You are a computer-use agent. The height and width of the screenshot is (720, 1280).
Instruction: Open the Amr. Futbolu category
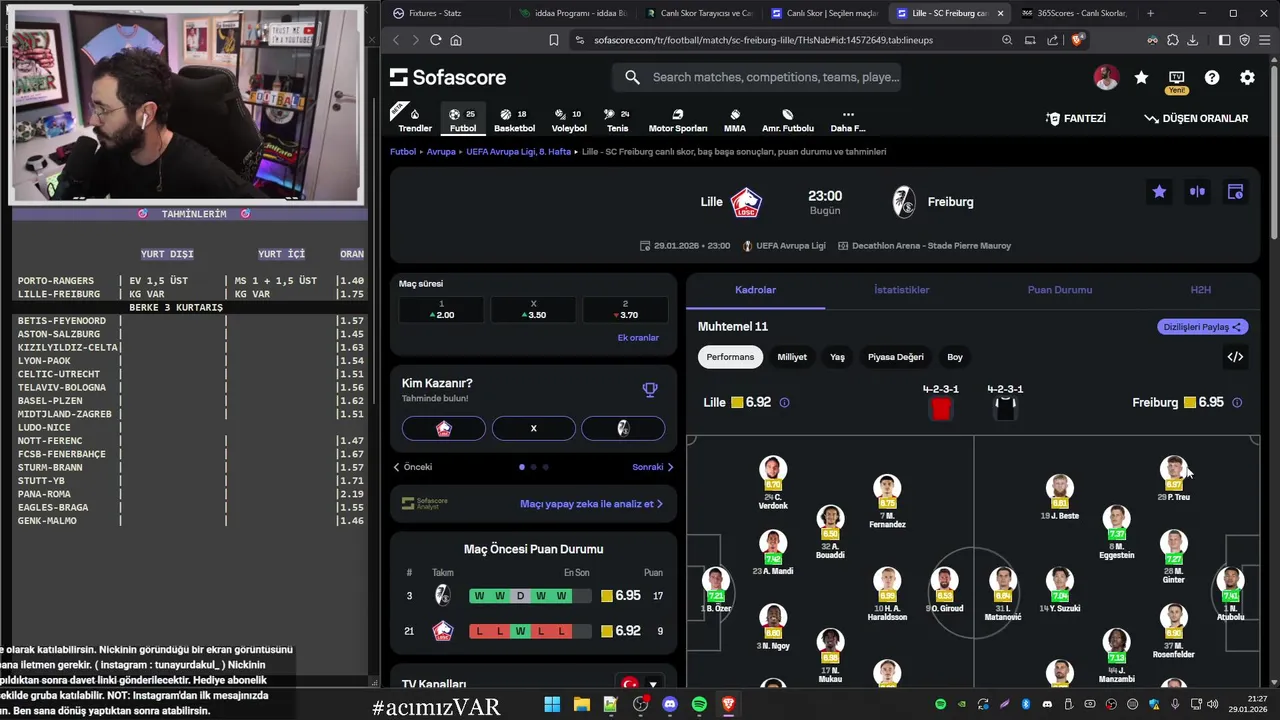[788, 119]
